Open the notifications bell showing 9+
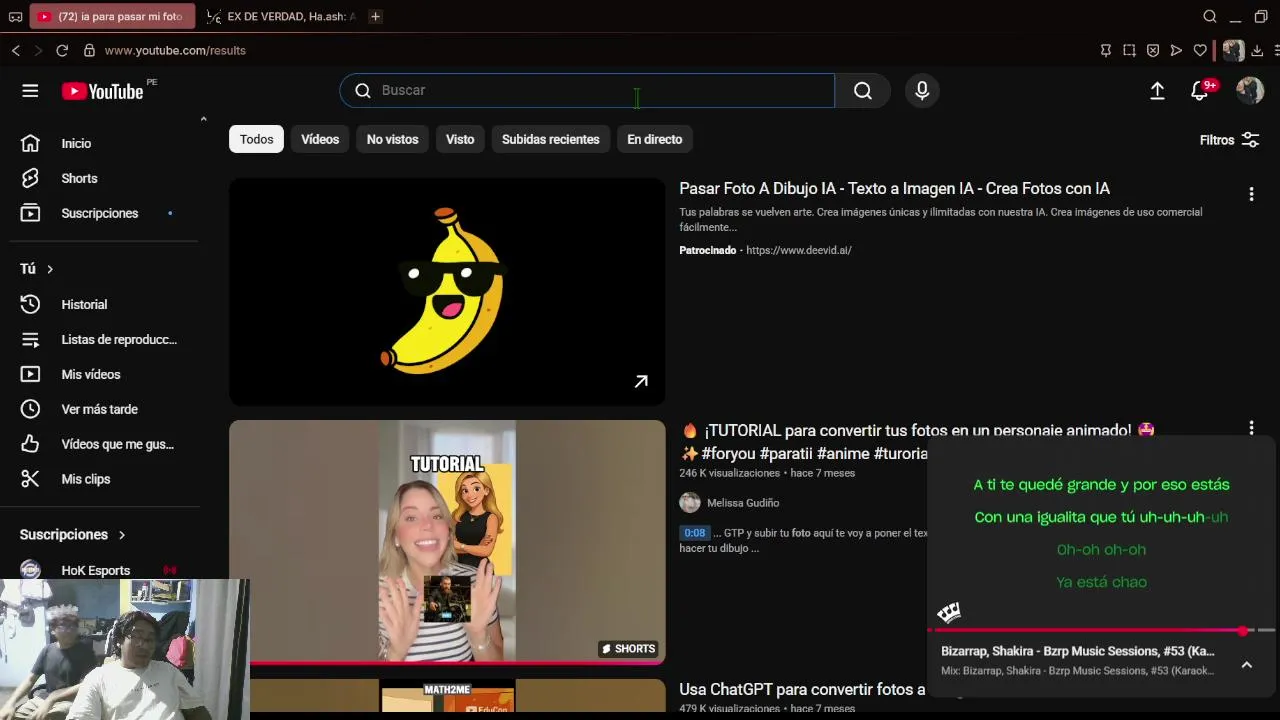This screenshot has width=1280, height=720. coord(1200,91)
